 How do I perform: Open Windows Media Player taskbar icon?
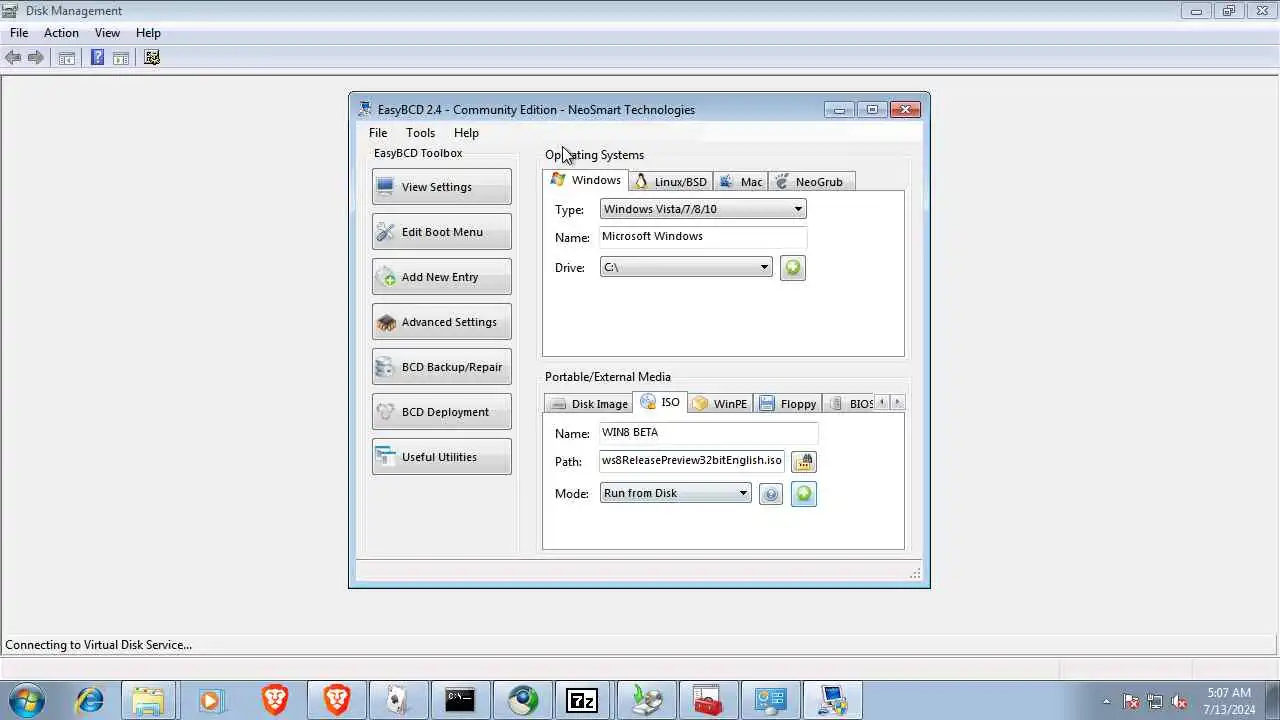[210, 701]
